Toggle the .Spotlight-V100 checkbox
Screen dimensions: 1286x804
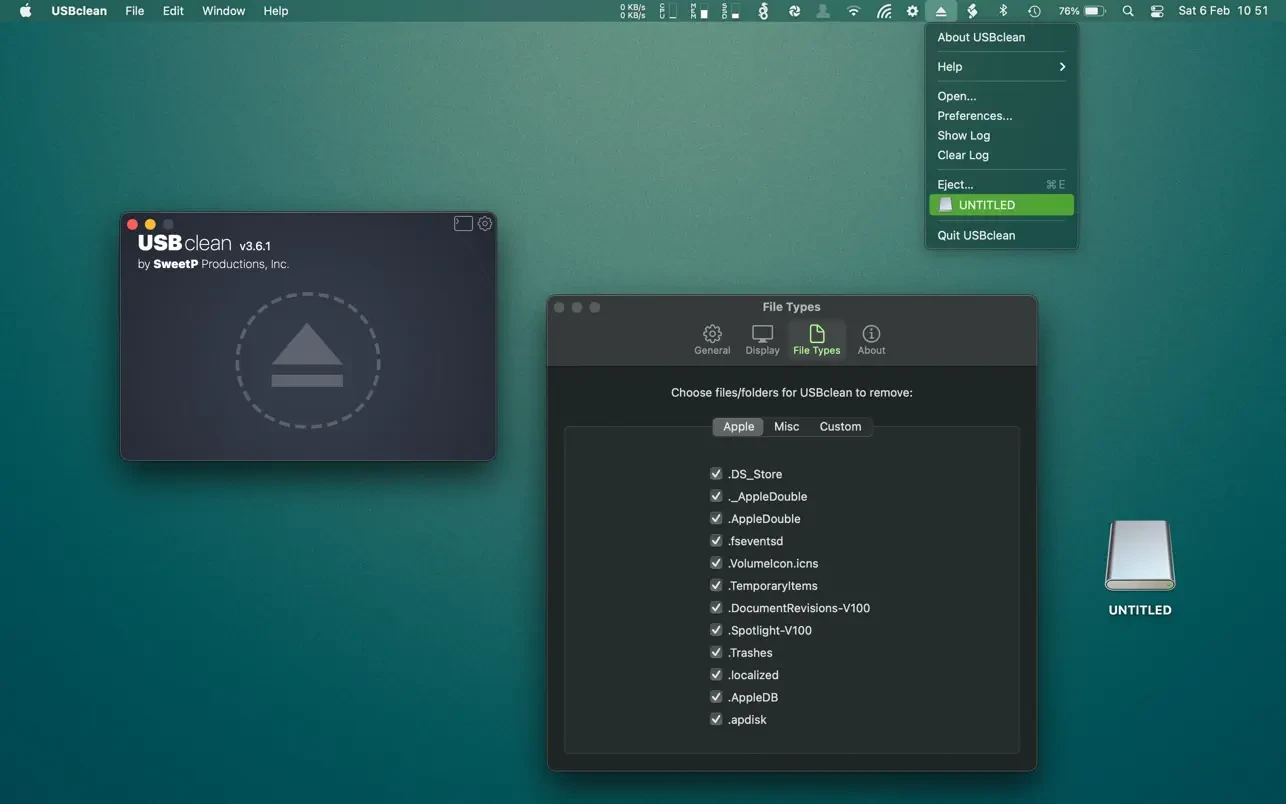[716, 630]
